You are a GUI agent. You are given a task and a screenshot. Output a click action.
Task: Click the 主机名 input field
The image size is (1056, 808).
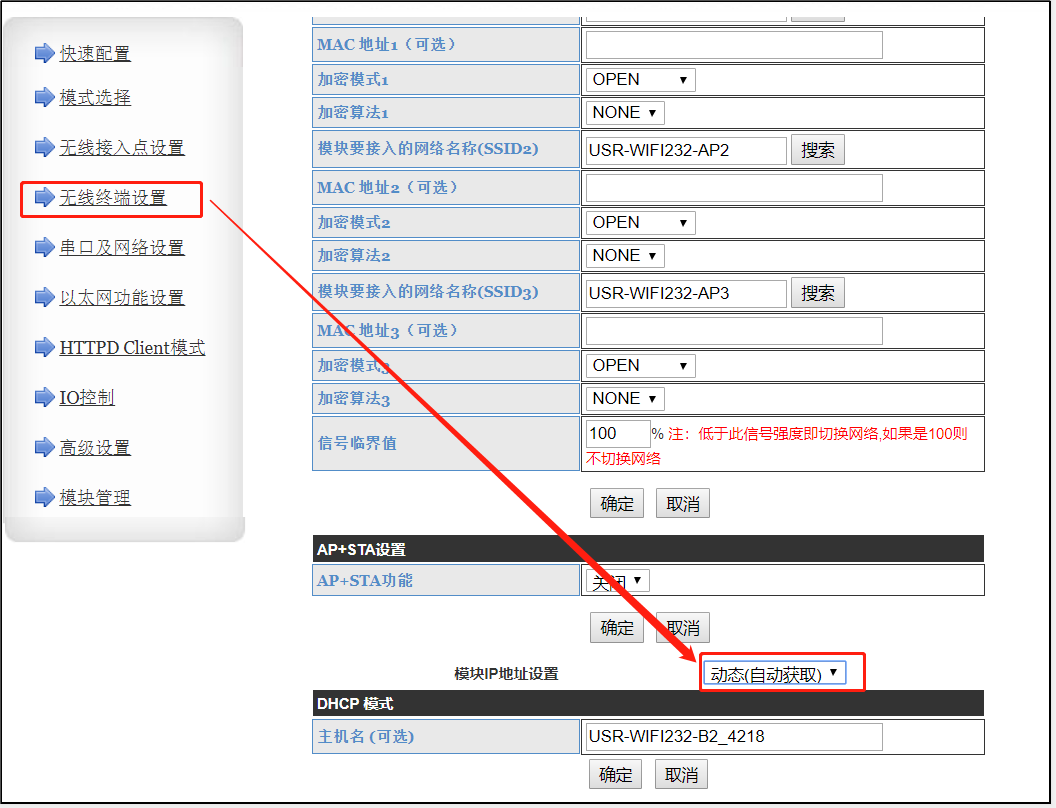pyautogui.click(x=734, y=738)
